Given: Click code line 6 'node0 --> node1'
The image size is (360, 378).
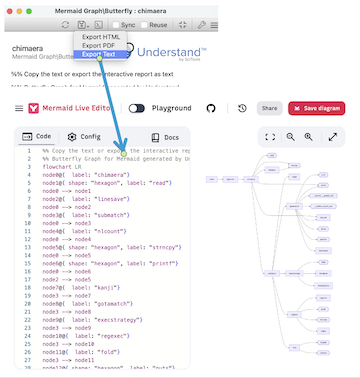Looking at the screenshot, I should pos(67,191).
